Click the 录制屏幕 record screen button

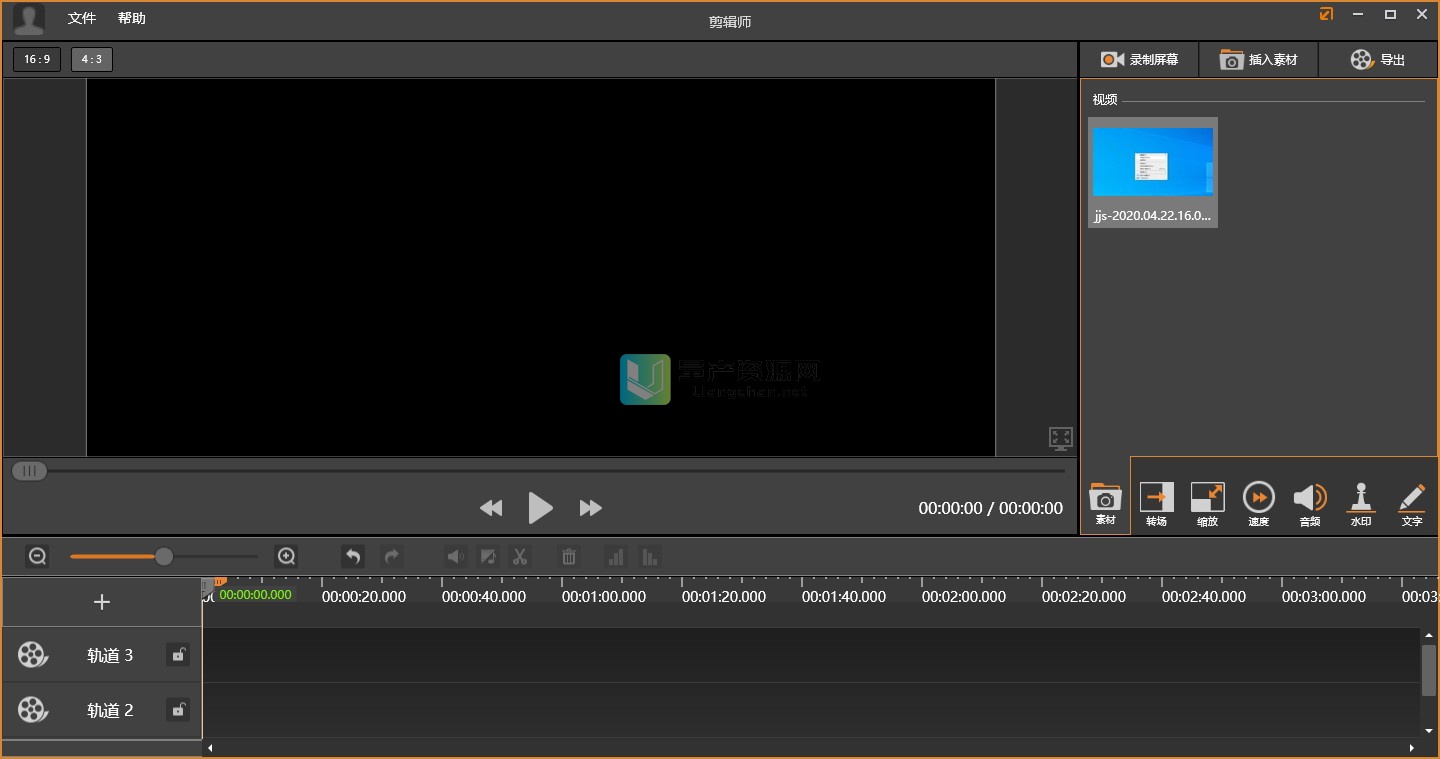pyautogui.click(x=1139, y=60)
